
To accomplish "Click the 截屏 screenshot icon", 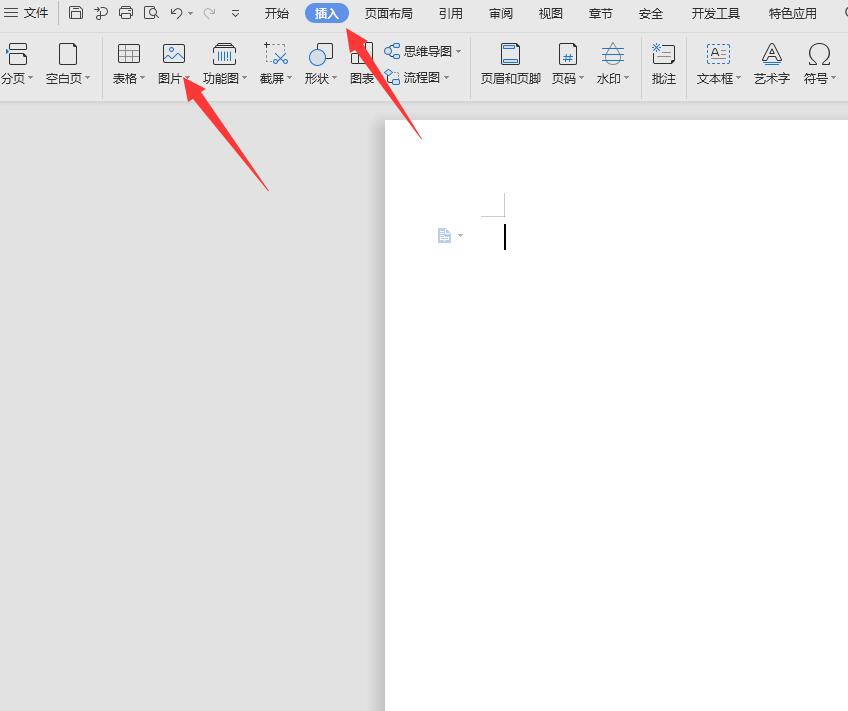I will [x=275, y=54].
